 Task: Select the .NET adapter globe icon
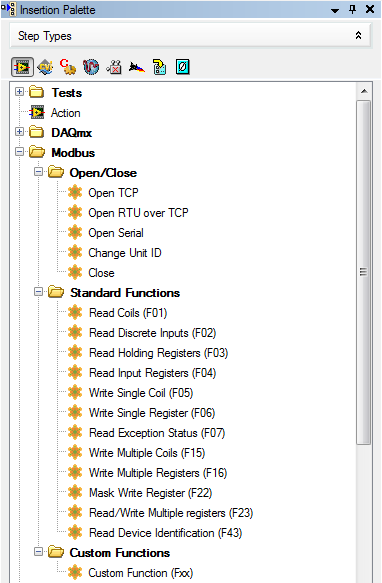point(91,67)
